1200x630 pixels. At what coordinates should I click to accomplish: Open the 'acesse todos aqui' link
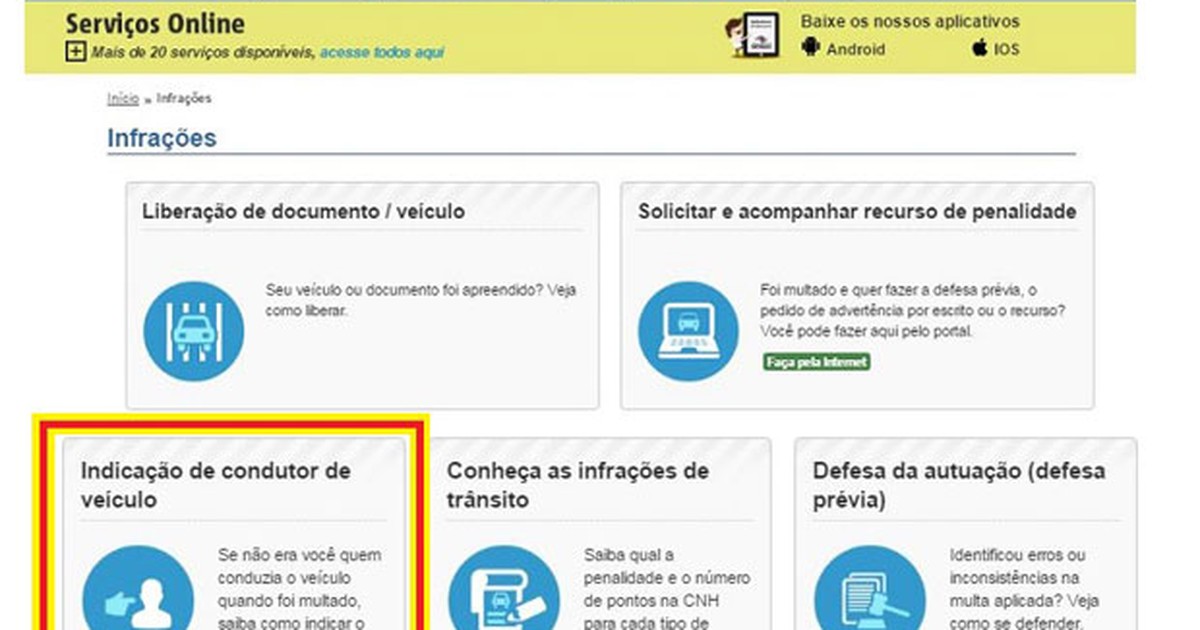tap(382, 52)
